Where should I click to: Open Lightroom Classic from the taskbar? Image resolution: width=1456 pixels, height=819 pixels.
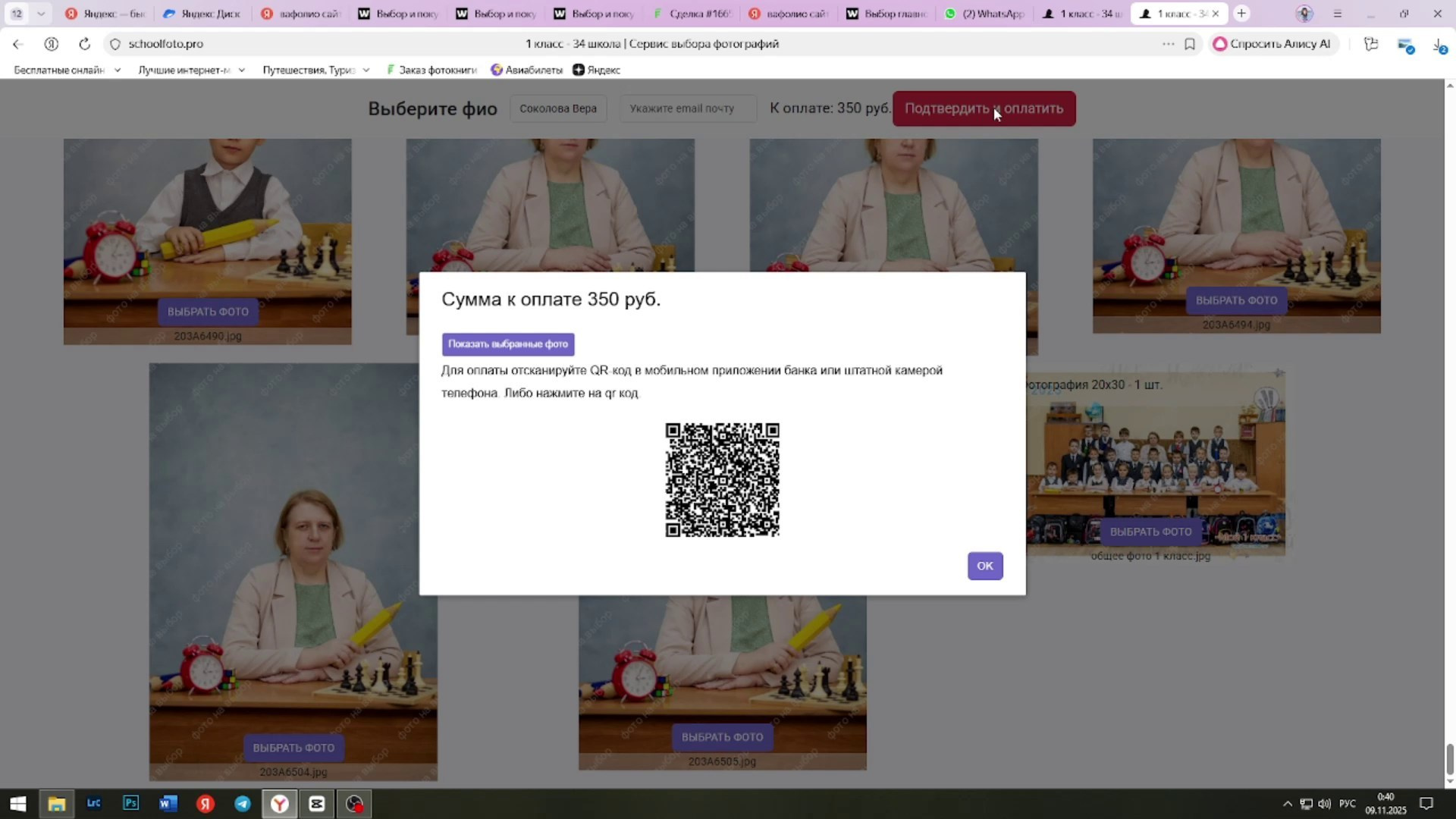click(x=93, y=803)
